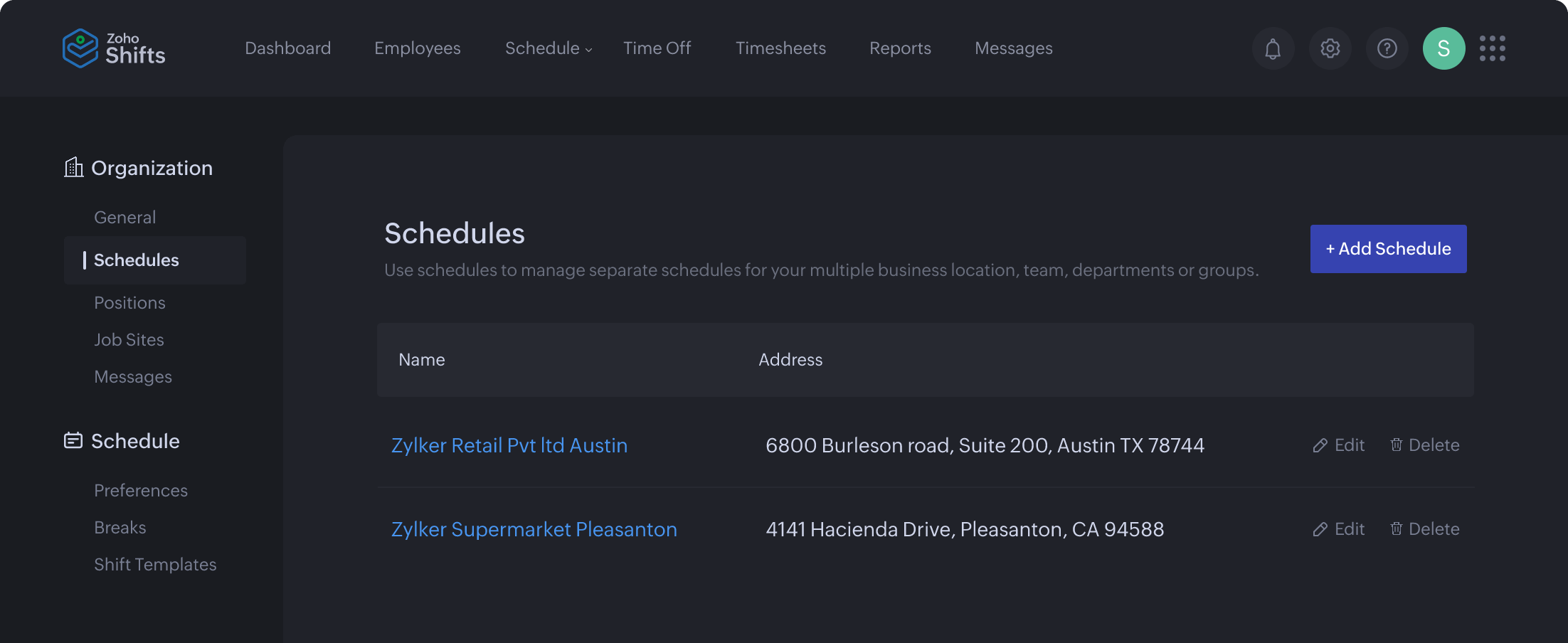Select Schedules in the sidebar
Image resolution: width=1568 pixels, height=643 pixels.
pos(137,260)
